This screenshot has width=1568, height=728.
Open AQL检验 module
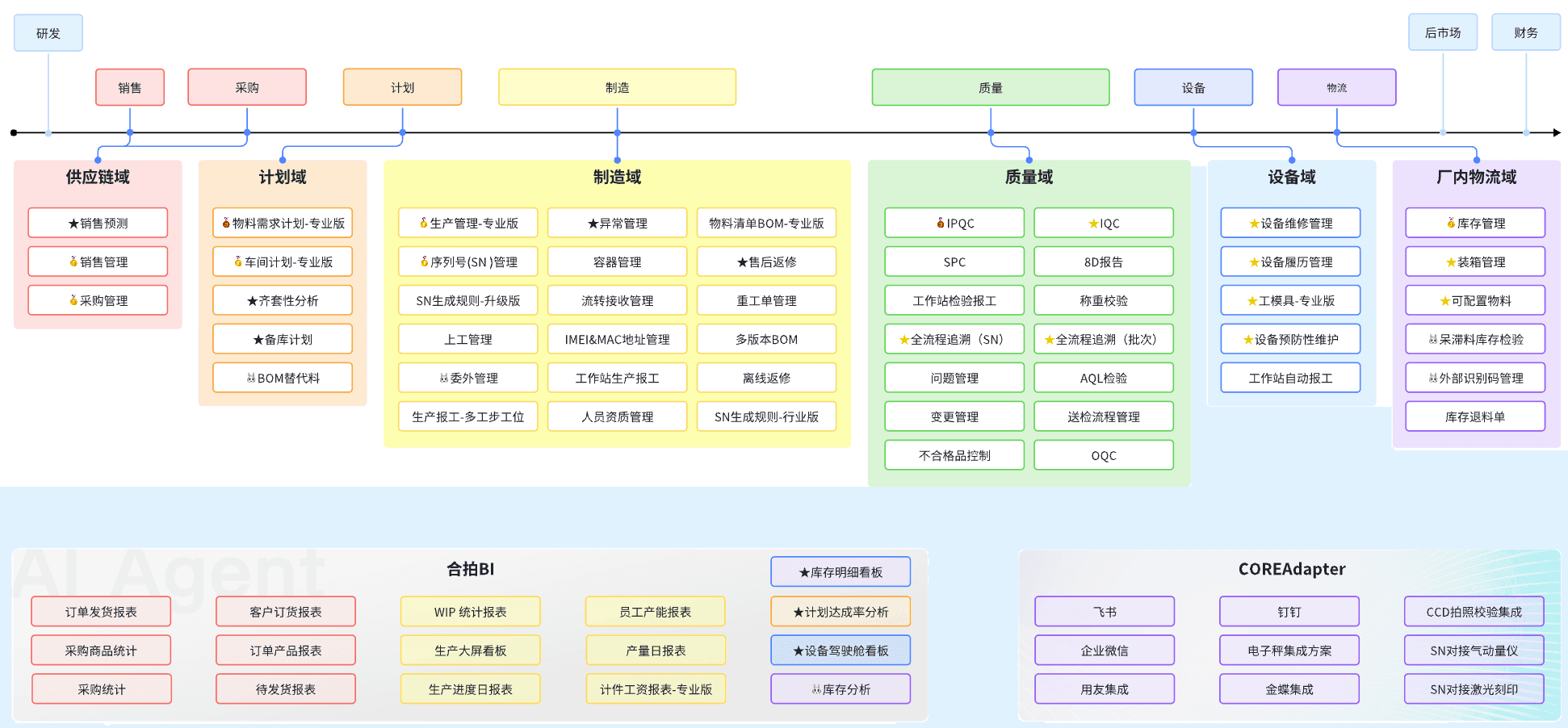[1104, 378]
